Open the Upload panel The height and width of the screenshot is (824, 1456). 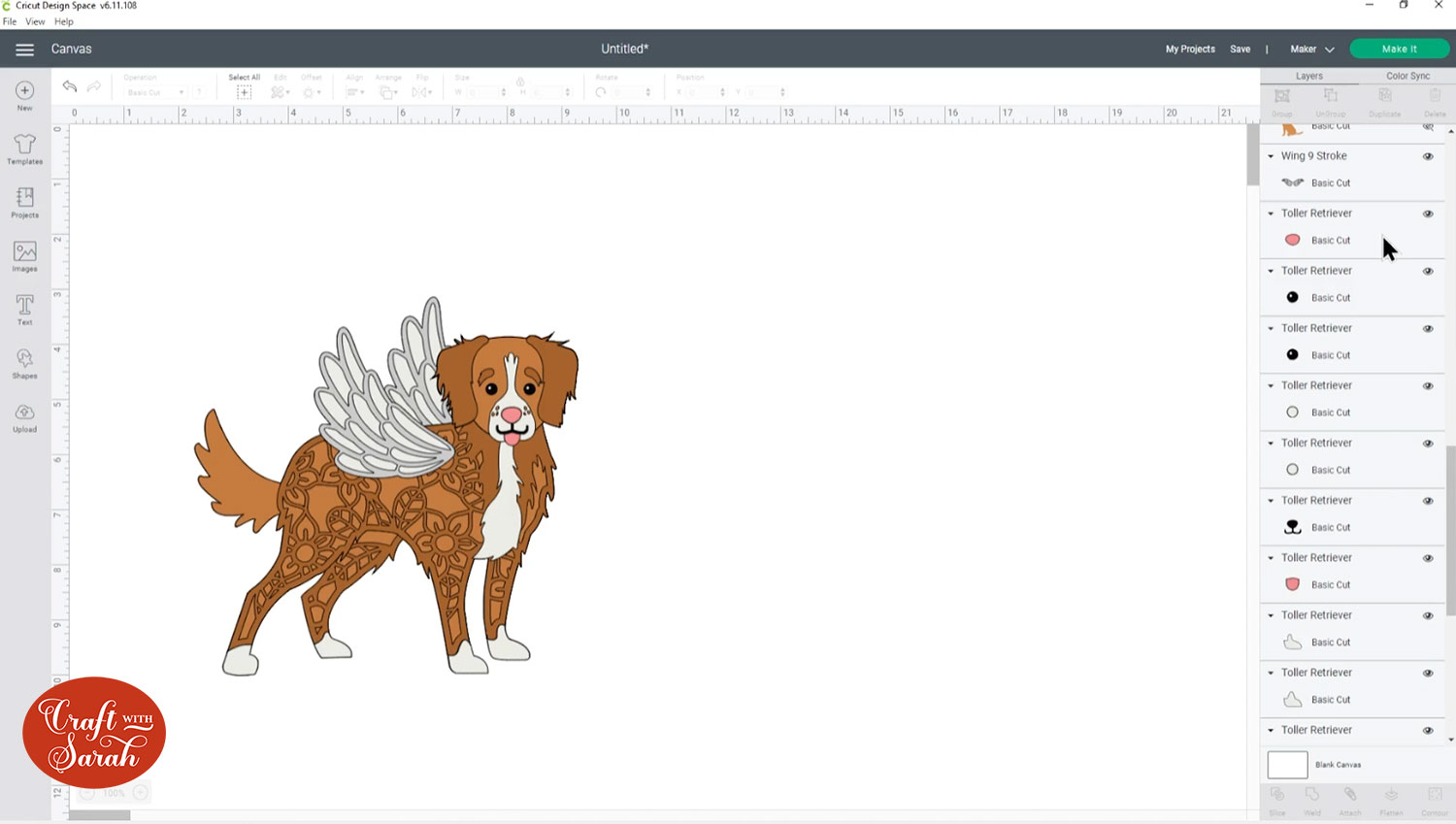pyautogui.click(x=25, y=417)
